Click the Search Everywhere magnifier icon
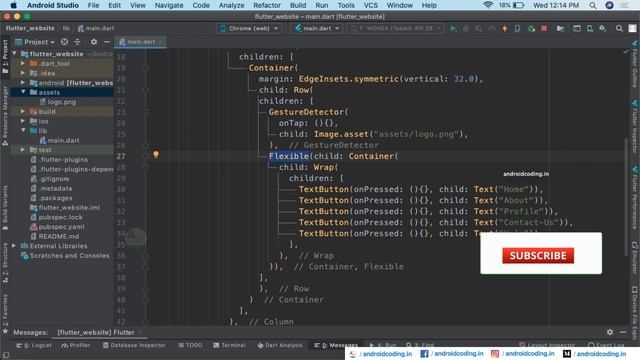This screenshot has height=360, width=640. 620,29
